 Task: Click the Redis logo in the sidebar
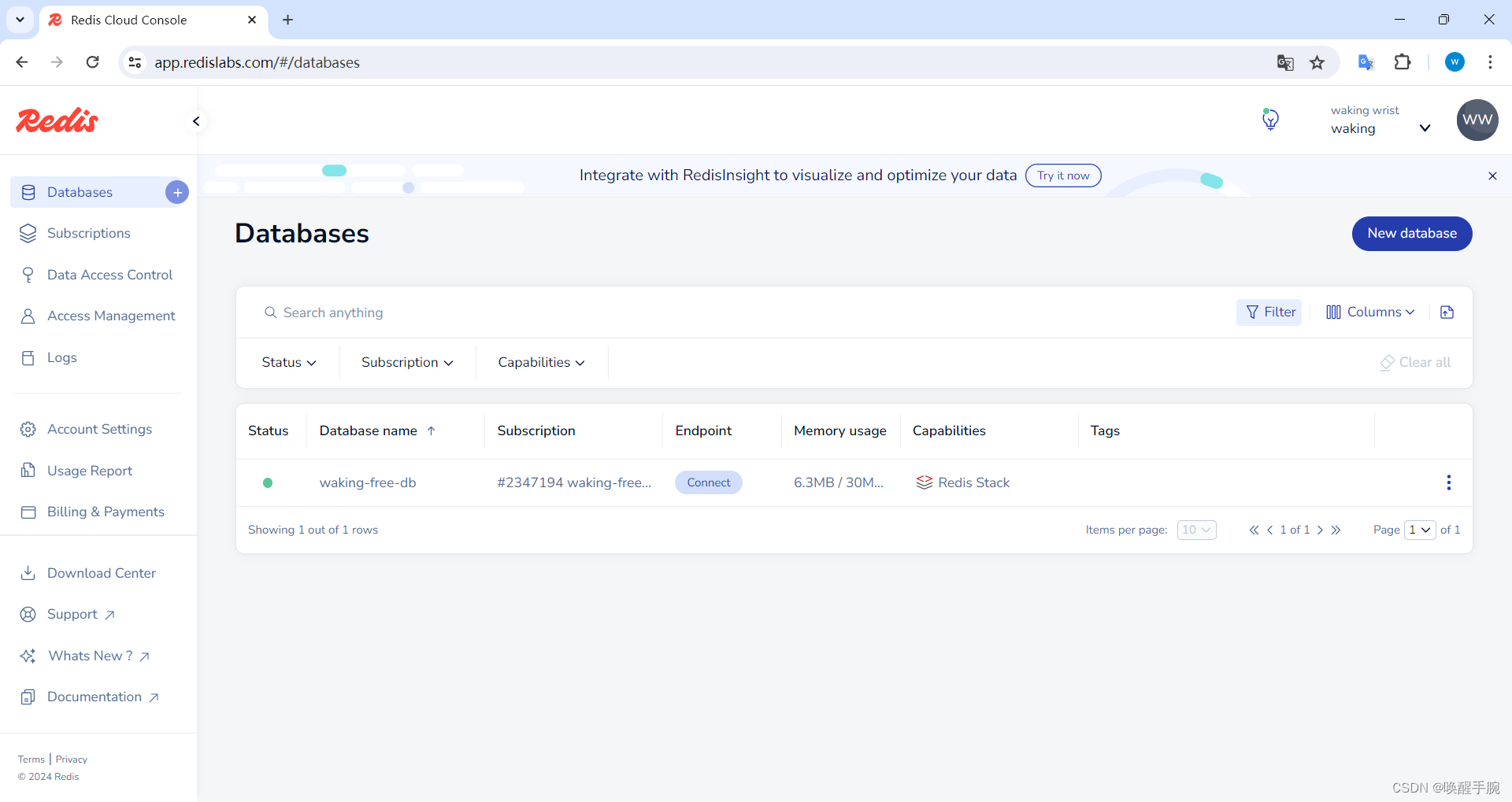pos(57,120)
